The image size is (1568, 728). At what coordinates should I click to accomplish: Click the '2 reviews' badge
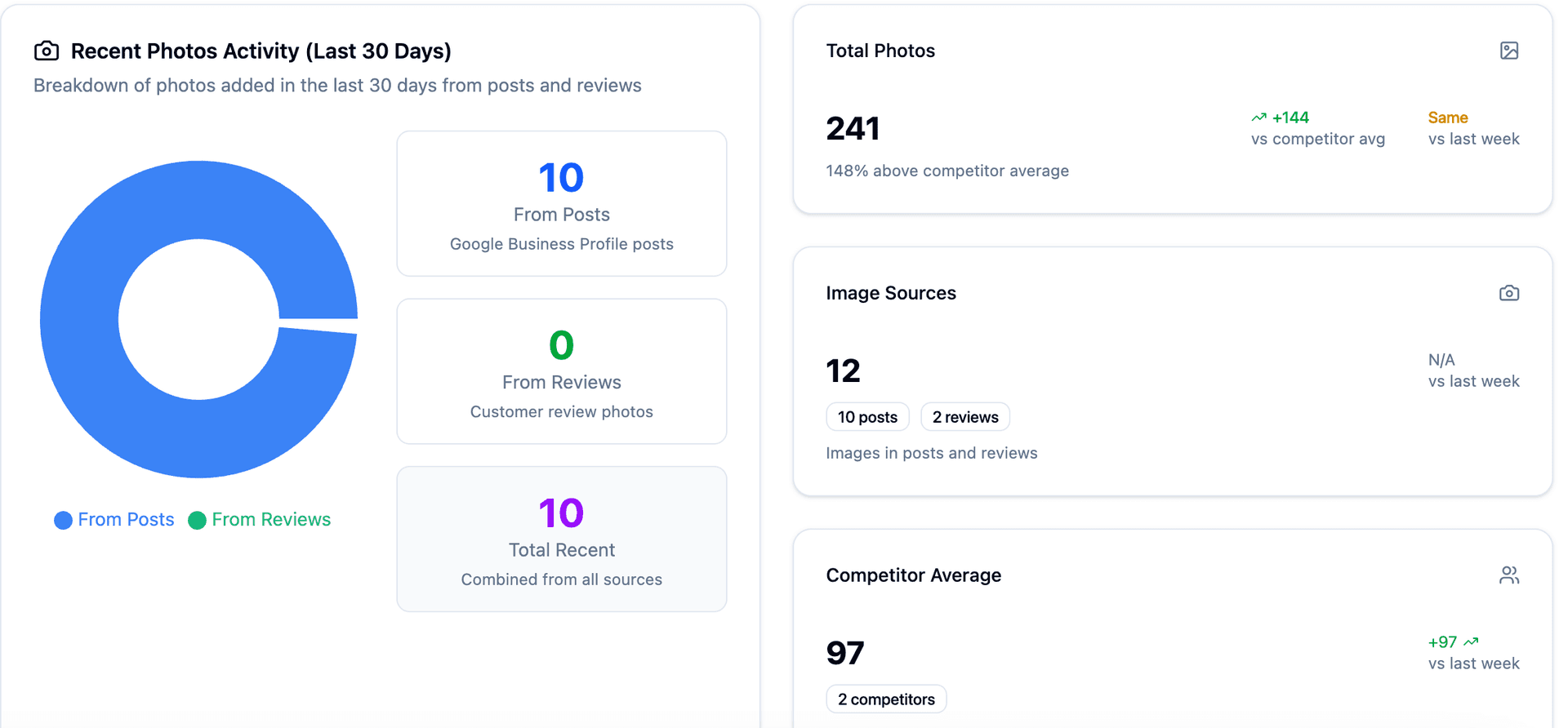965,417
